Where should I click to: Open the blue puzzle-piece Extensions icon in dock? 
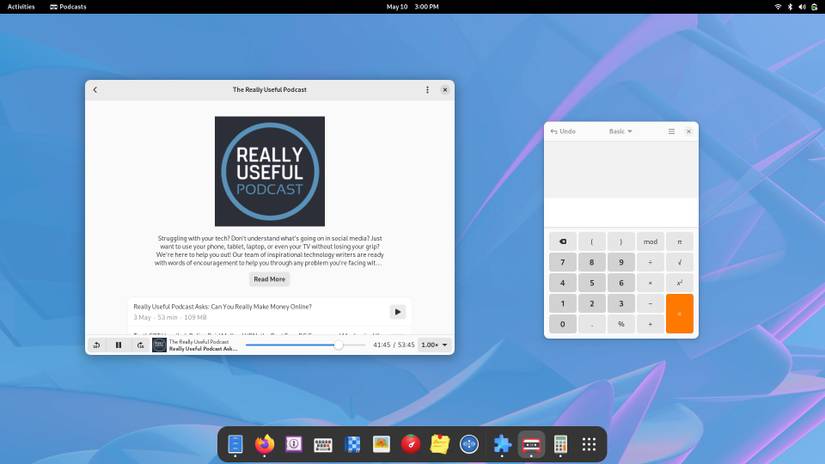(x=502, y=445)
